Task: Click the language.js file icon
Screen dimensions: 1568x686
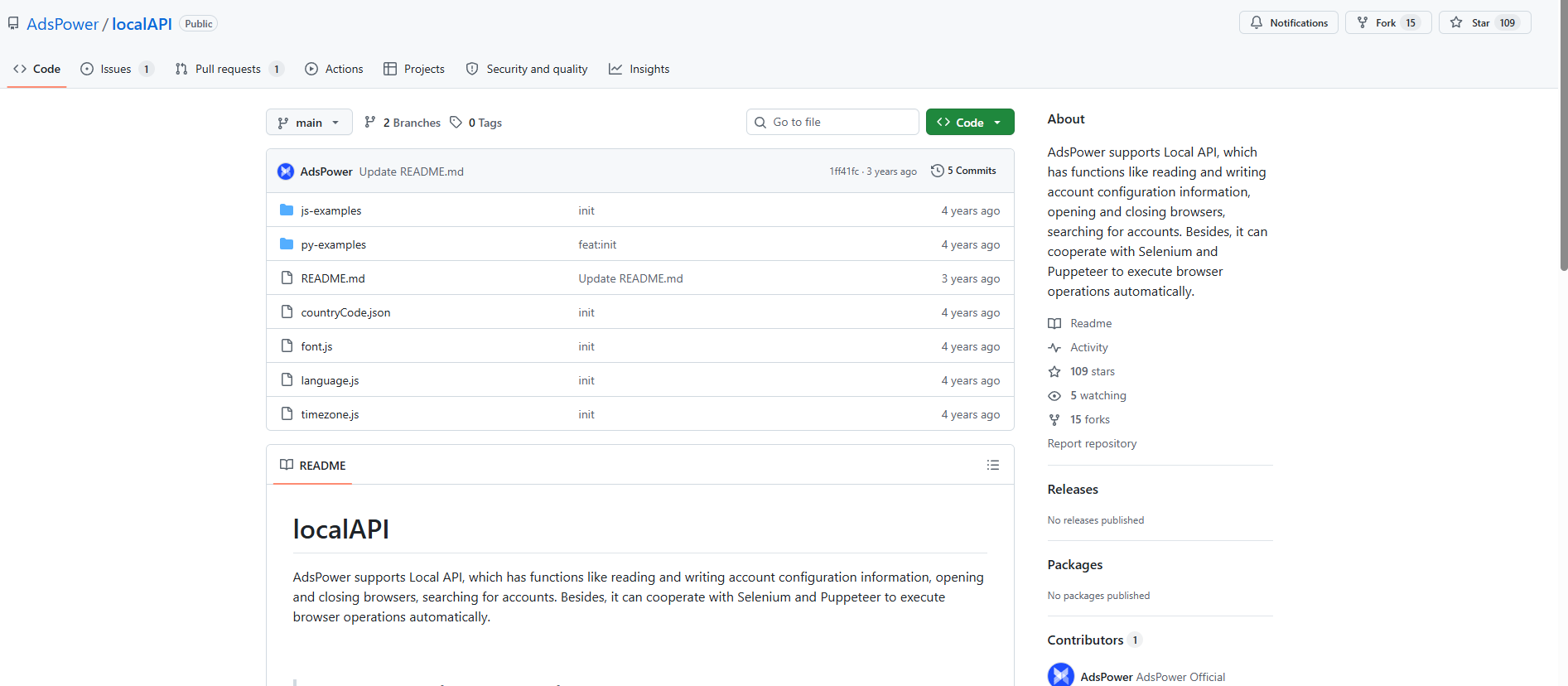Action: (287, 380)
